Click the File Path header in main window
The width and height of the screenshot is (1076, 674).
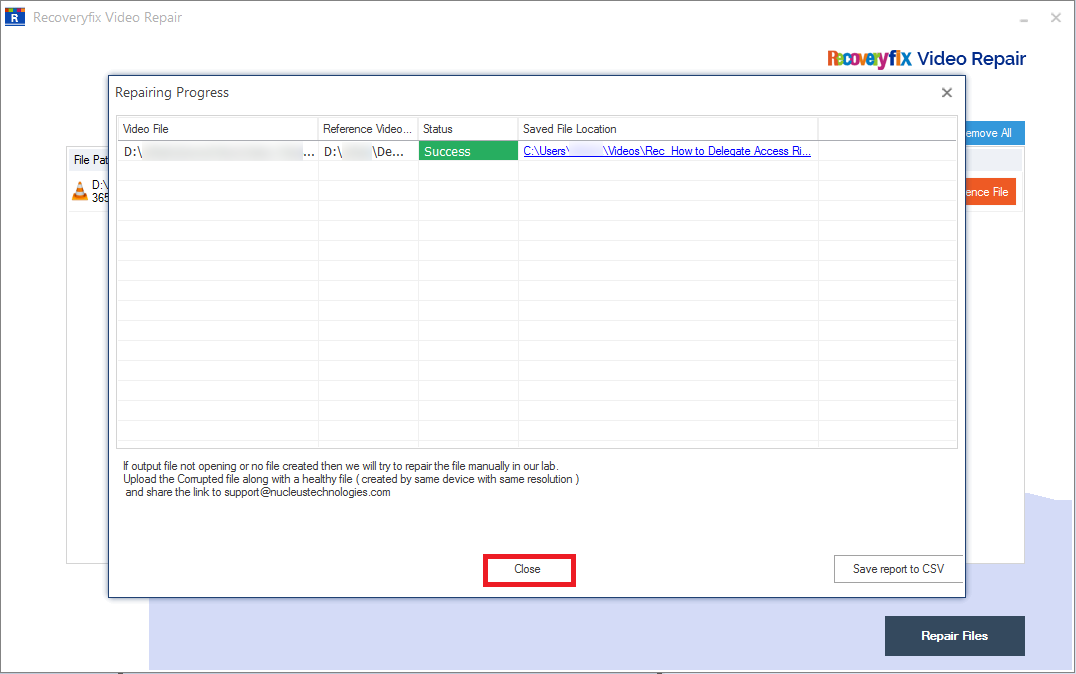pyautogui.click(x=91, y=160)
